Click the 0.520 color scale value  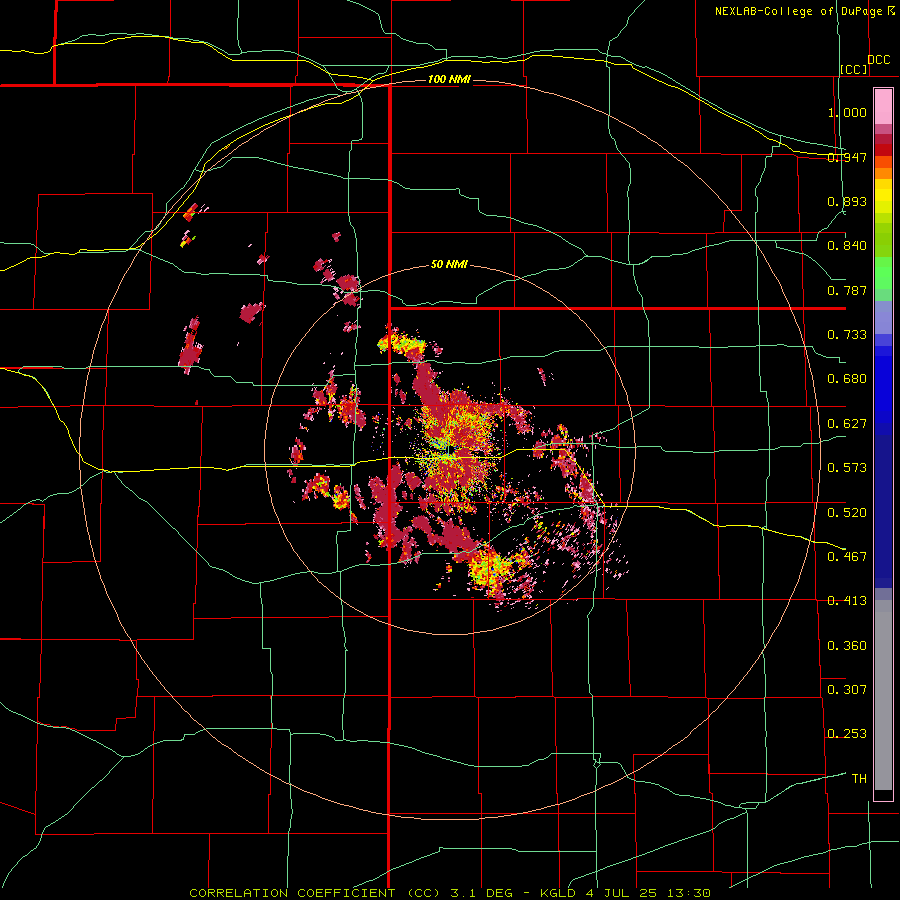pos(847,512)
